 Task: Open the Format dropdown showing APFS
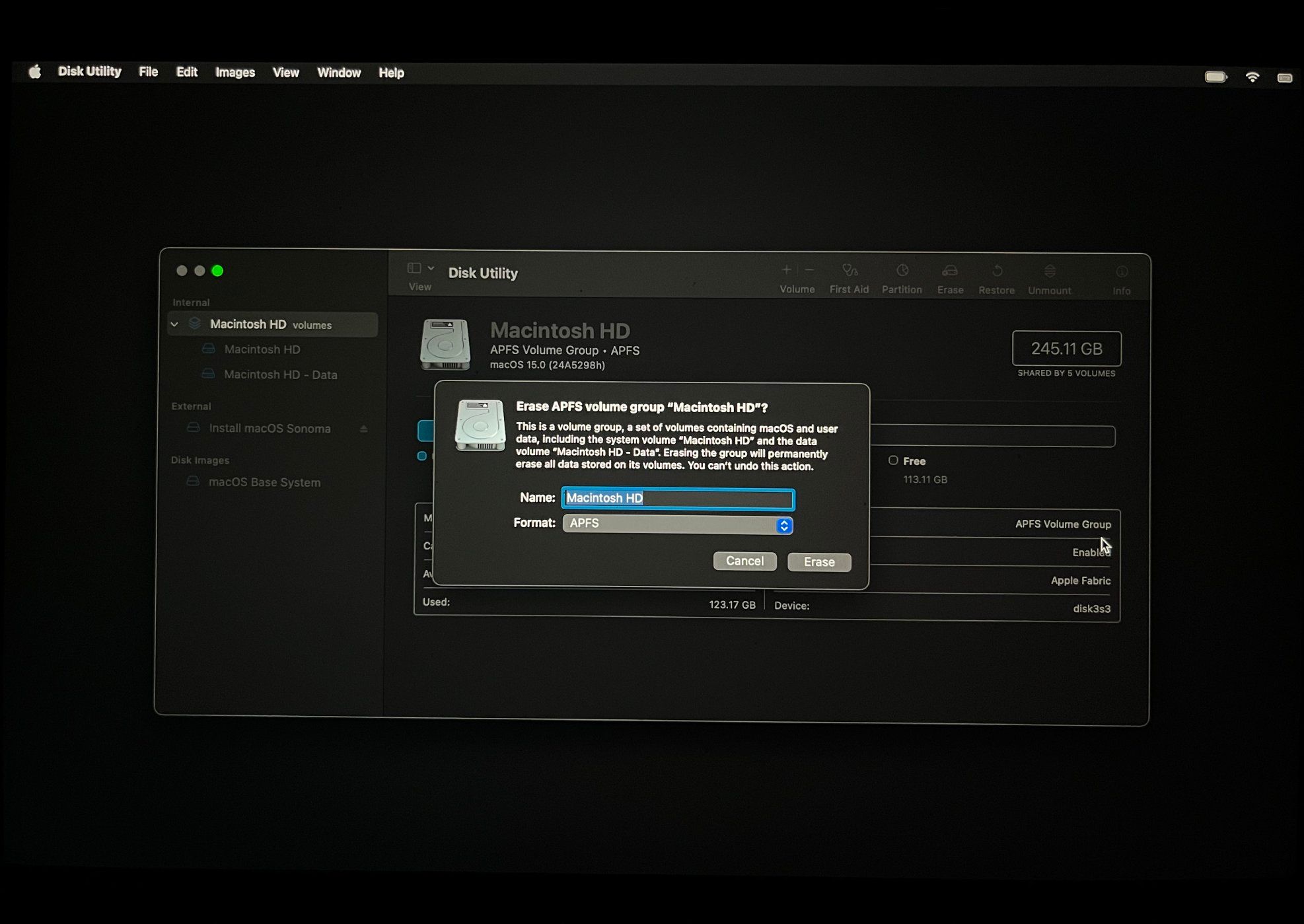pos(676,524)
